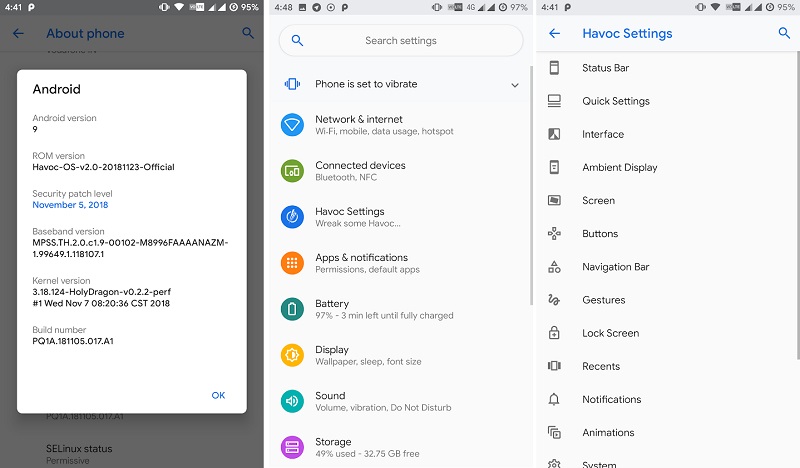Screen dimensions: 800x468
Task: Tap the Lock Screen padlock icon
Action: point(554,333)
